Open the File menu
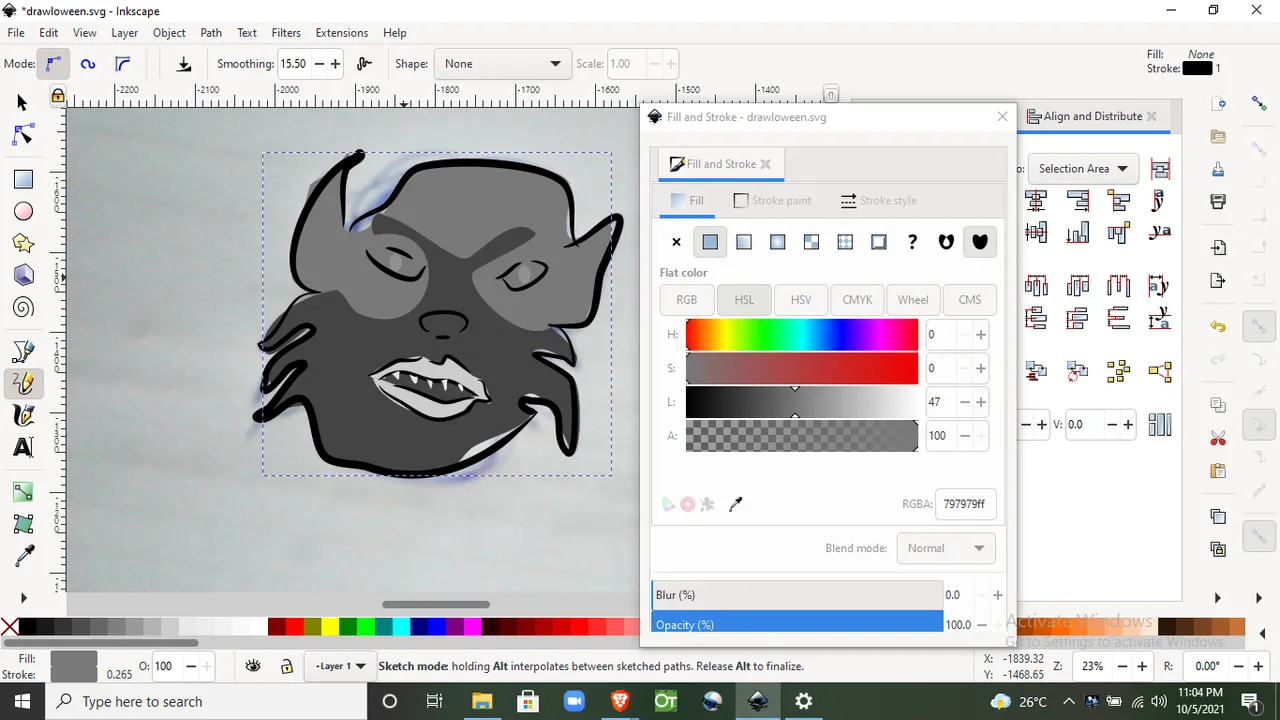 (16, 33)
